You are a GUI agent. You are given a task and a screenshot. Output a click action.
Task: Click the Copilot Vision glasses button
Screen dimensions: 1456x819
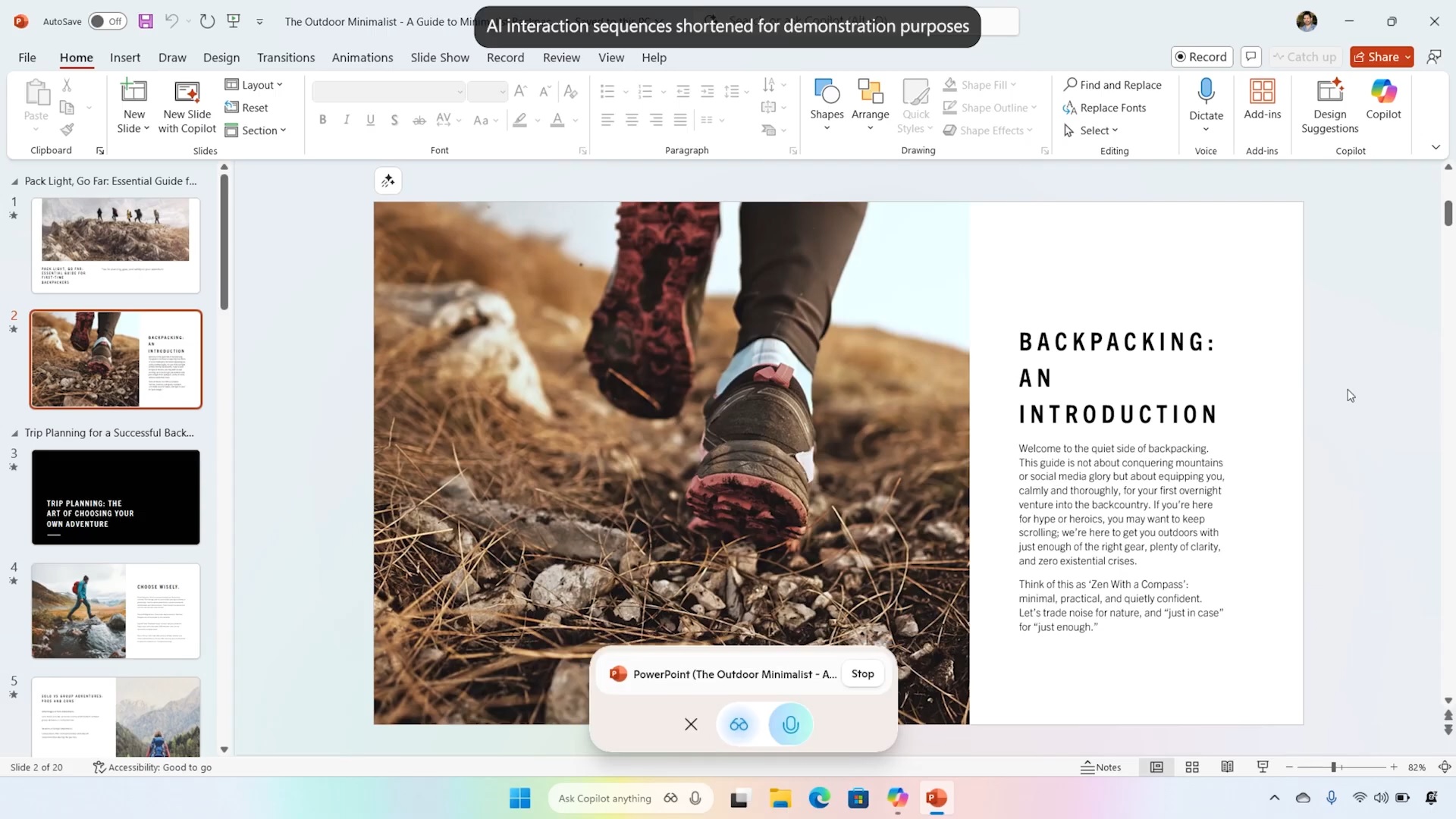point(739,724)
